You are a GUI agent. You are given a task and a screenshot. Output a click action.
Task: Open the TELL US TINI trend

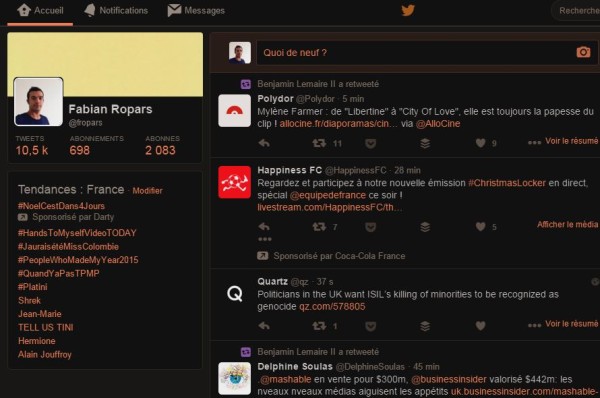(46, 328)
